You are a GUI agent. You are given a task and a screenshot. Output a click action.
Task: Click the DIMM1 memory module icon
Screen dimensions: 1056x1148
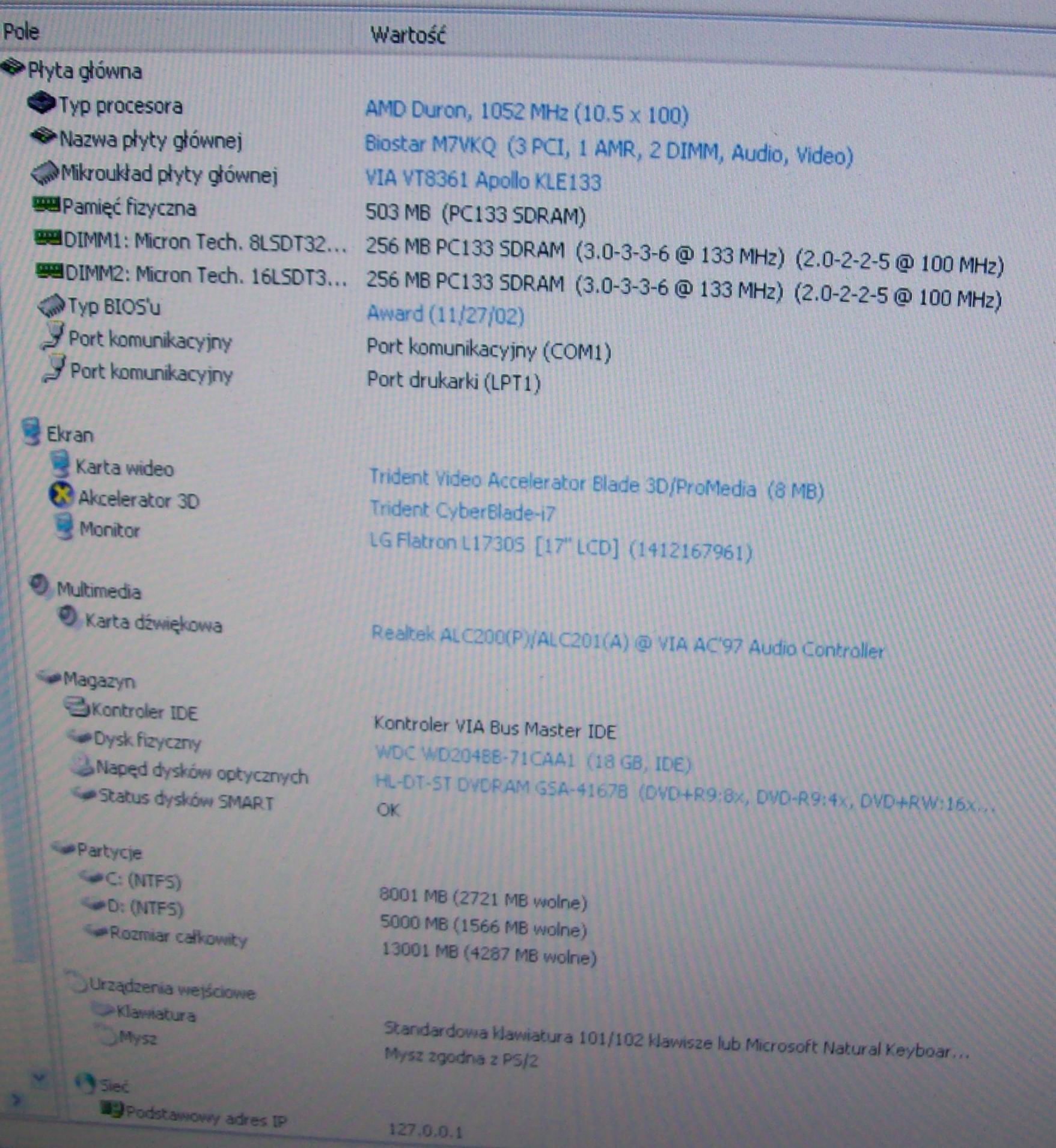point(48,238)
